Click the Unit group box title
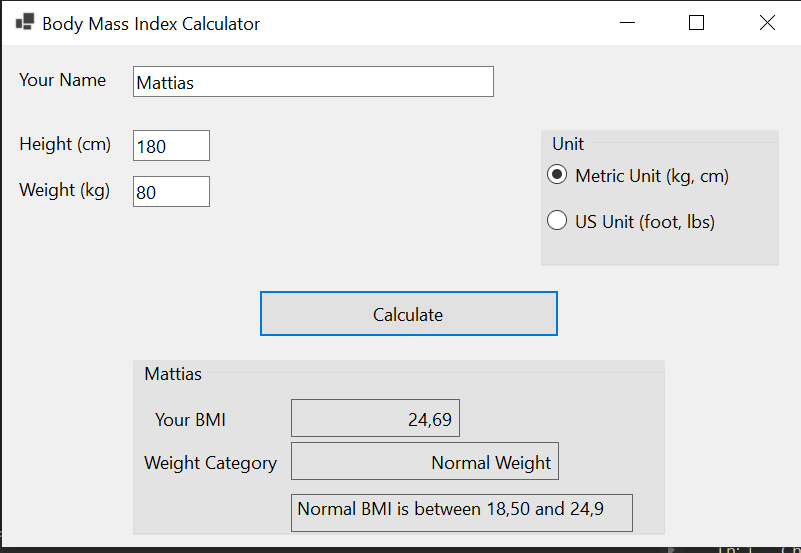Viewport: 801px width, 553px height. [568, 144]
